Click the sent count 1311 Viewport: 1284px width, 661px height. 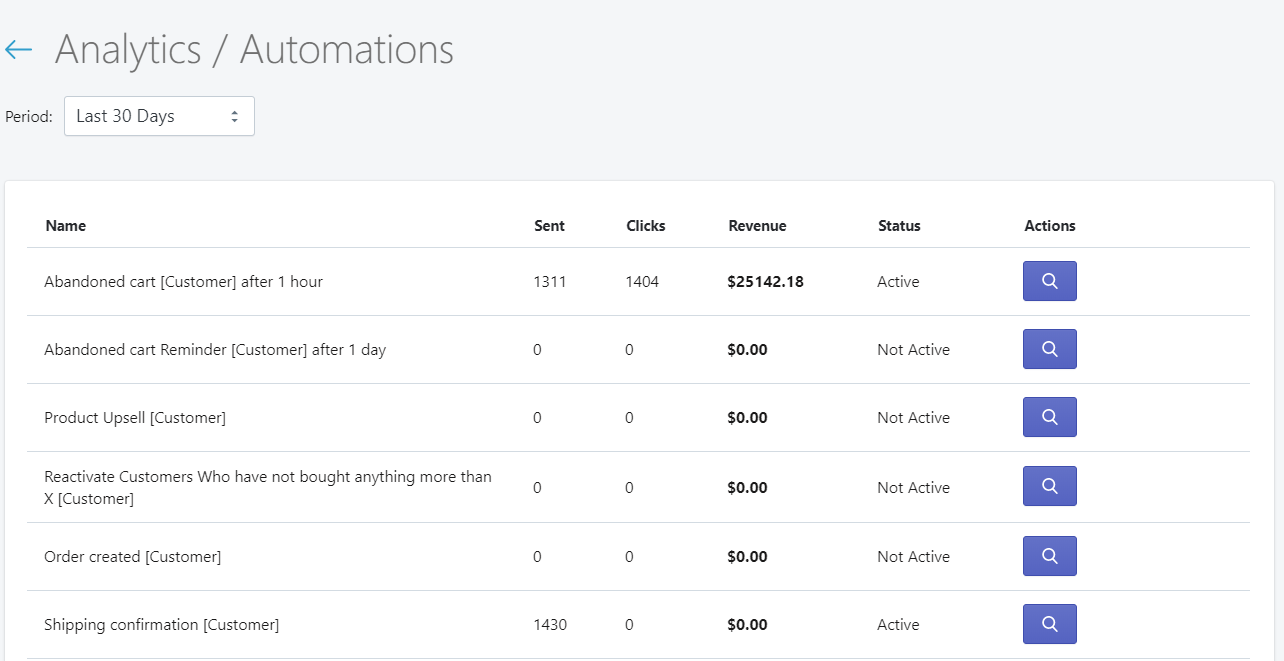point(550,282)
